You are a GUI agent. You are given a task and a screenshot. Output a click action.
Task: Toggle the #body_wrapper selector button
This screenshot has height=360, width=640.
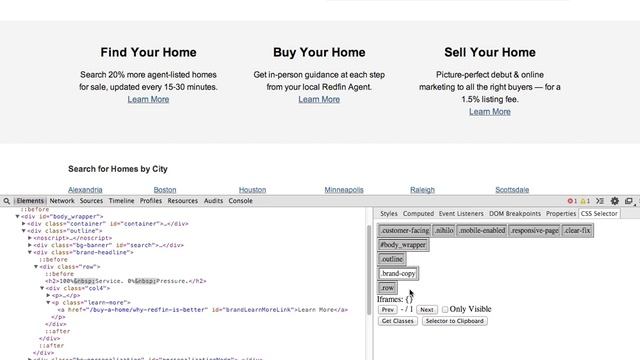[403, 245]
